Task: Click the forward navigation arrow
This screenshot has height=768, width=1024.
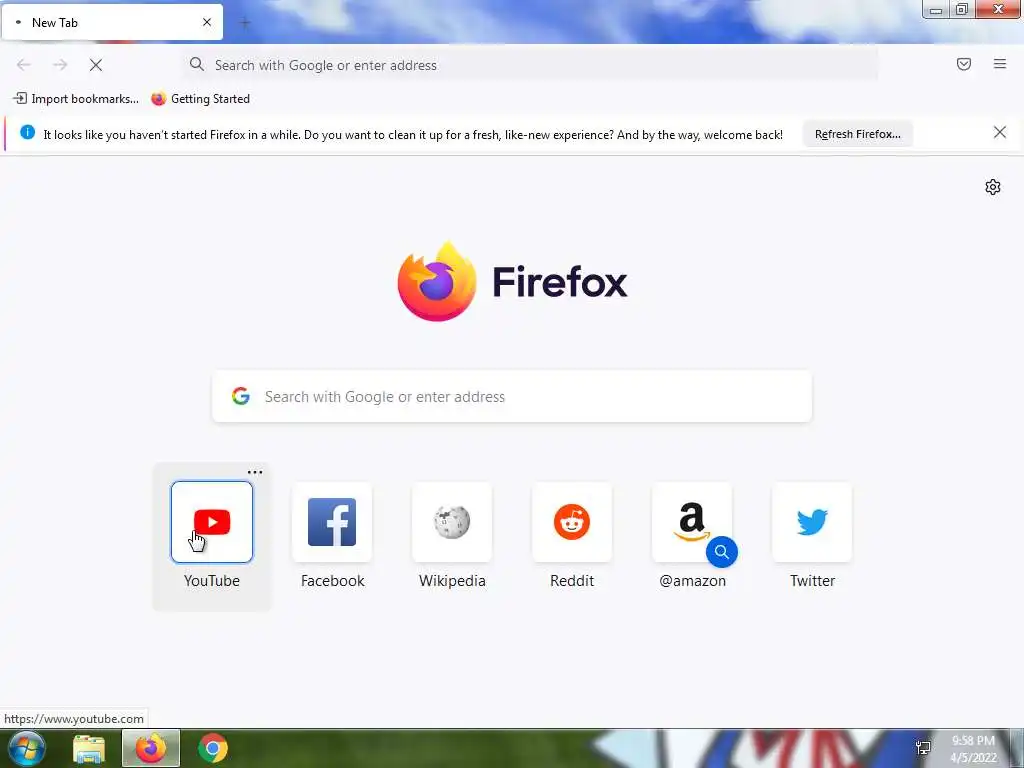Action: [x=60, y=65]
